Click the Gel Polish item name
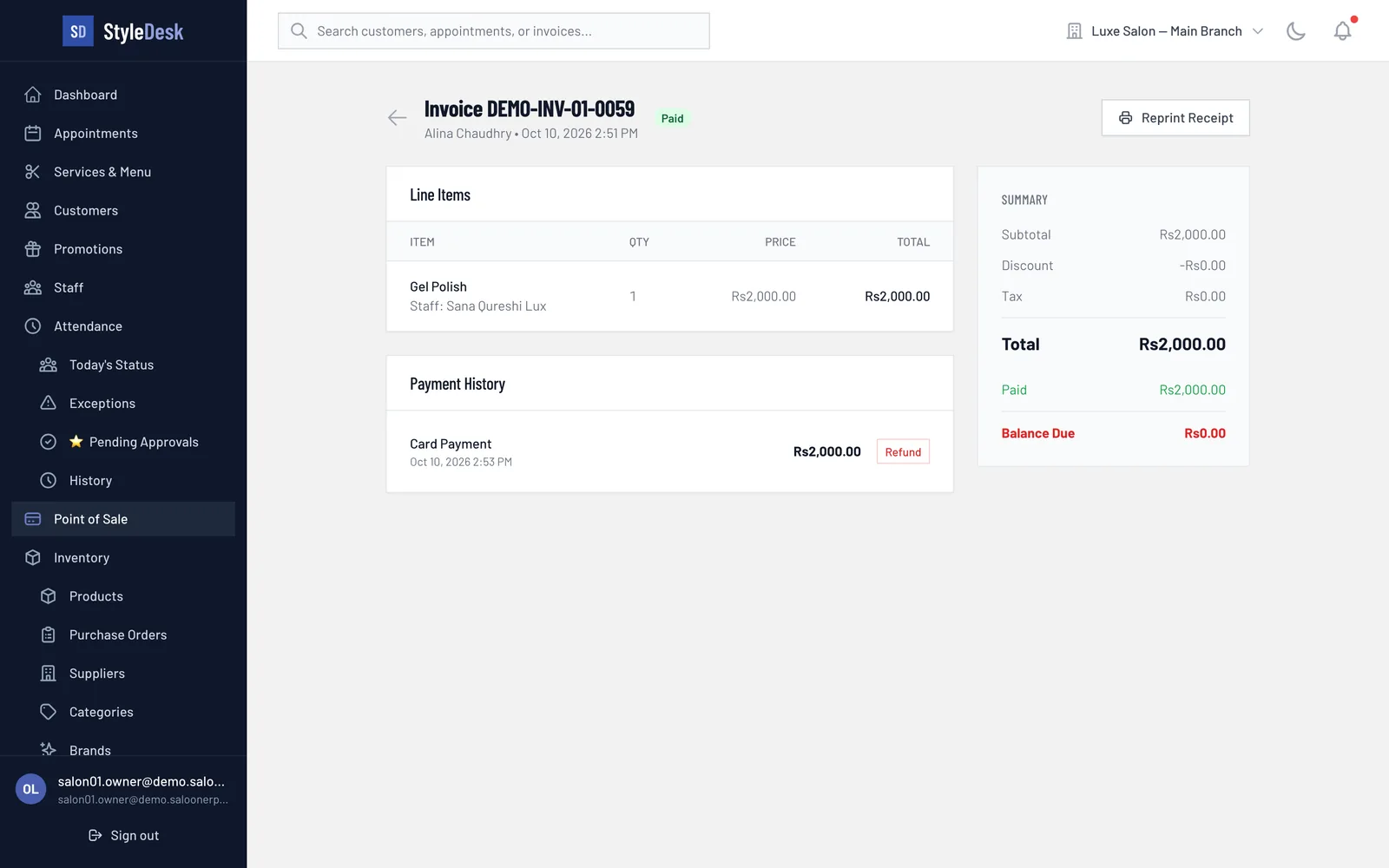This screenshot has width=1389, height=868. (x=438, y=286)
